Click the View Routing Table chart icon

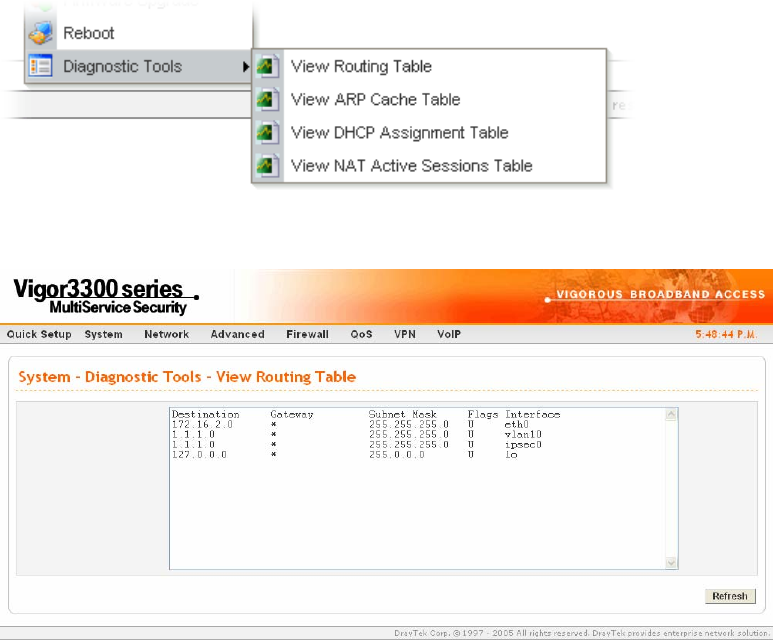click(268, 66)
